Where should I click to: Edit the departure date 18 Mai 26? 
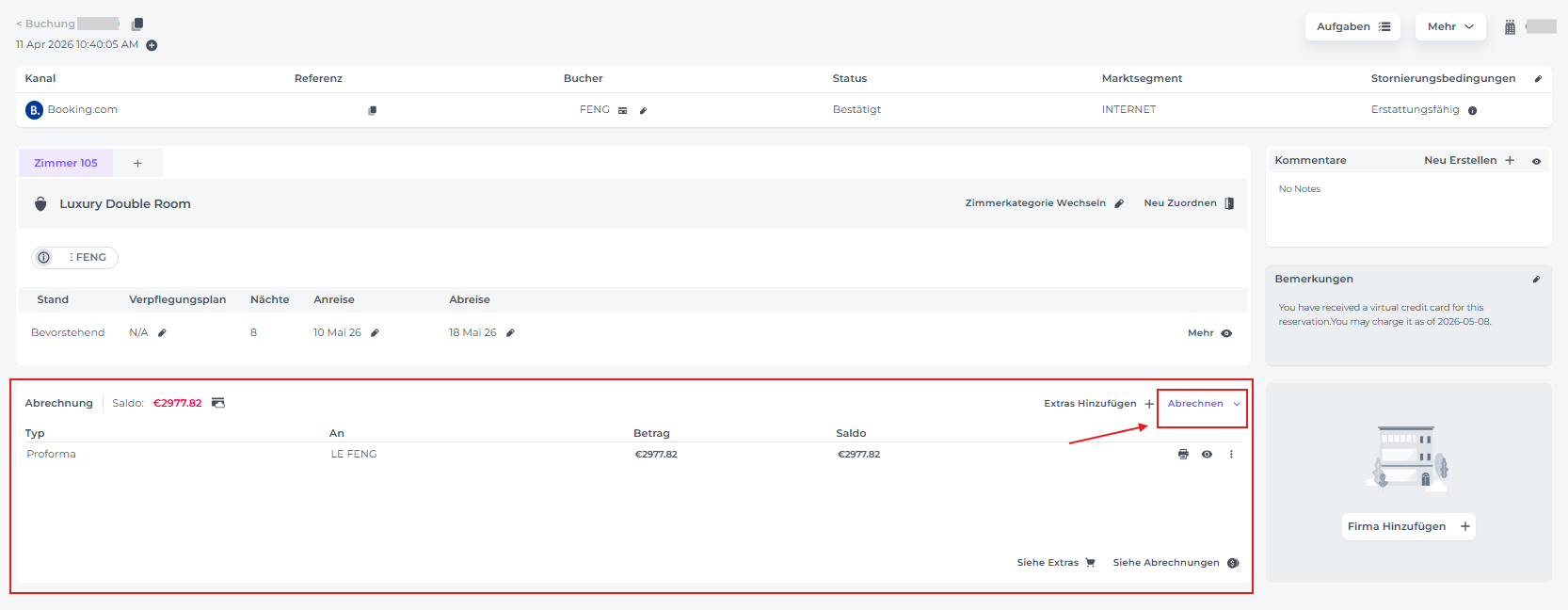[x=510, y=333]
